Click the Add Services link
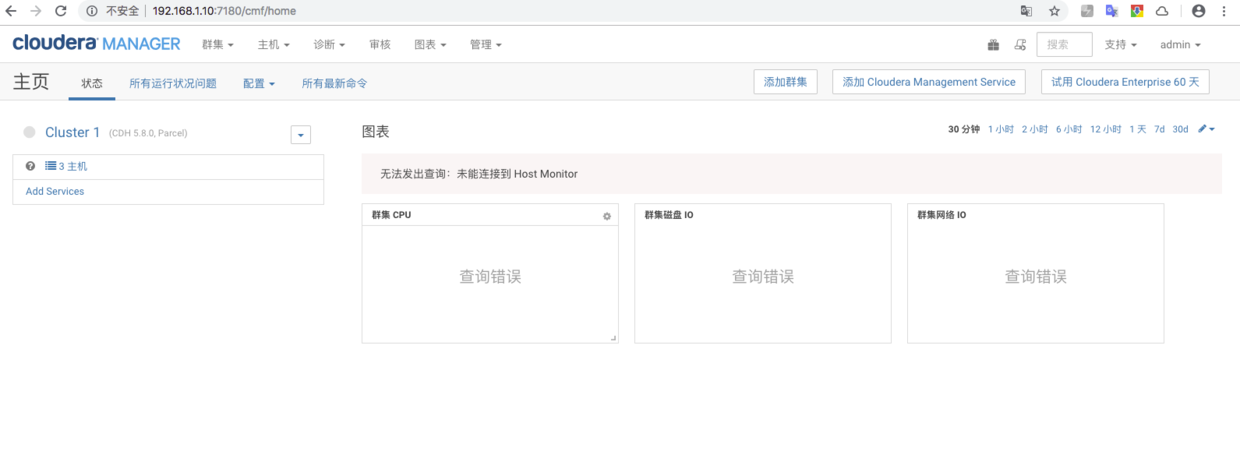This screenshot has height=451, width=1240. 55,191
